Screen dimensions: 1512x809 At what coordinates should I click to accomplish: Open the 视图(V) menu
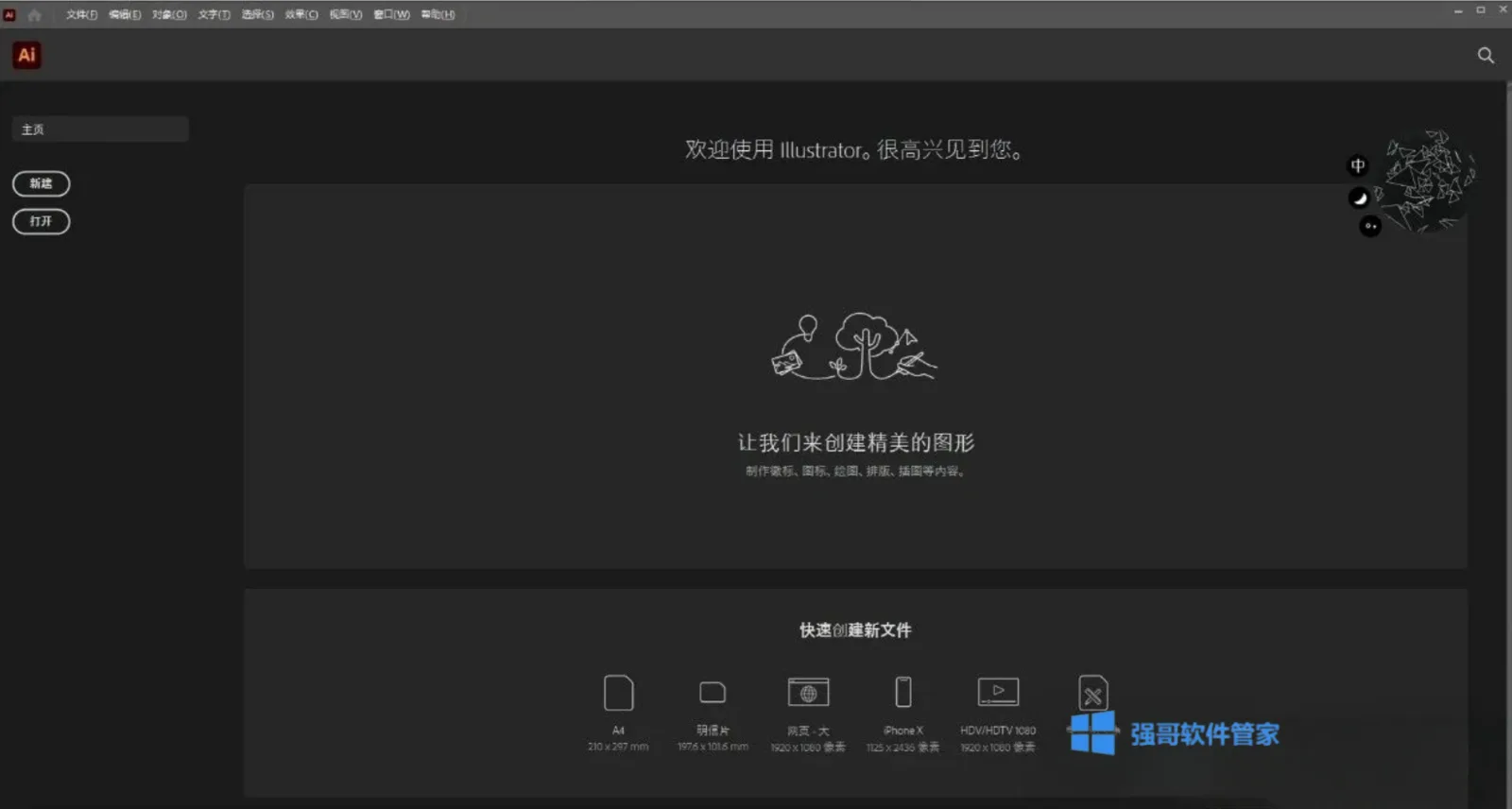346,15
